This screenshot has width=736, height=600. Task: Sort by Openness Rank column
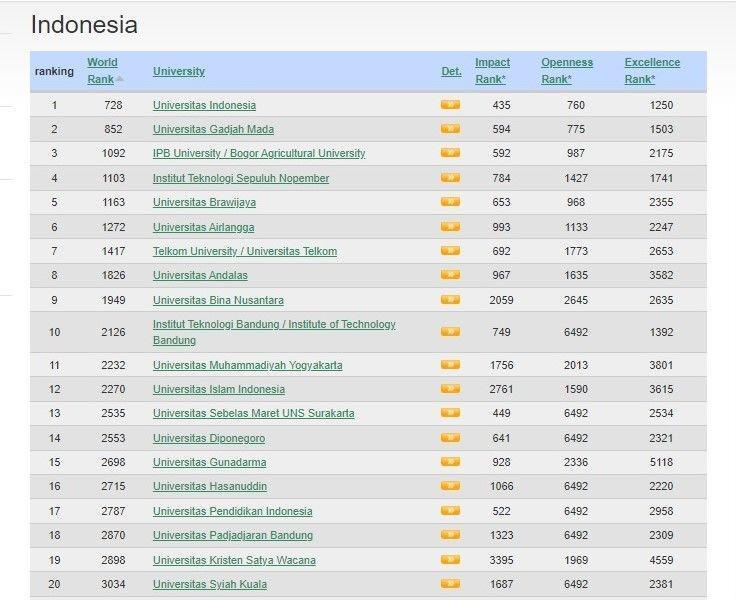(567, 71)
